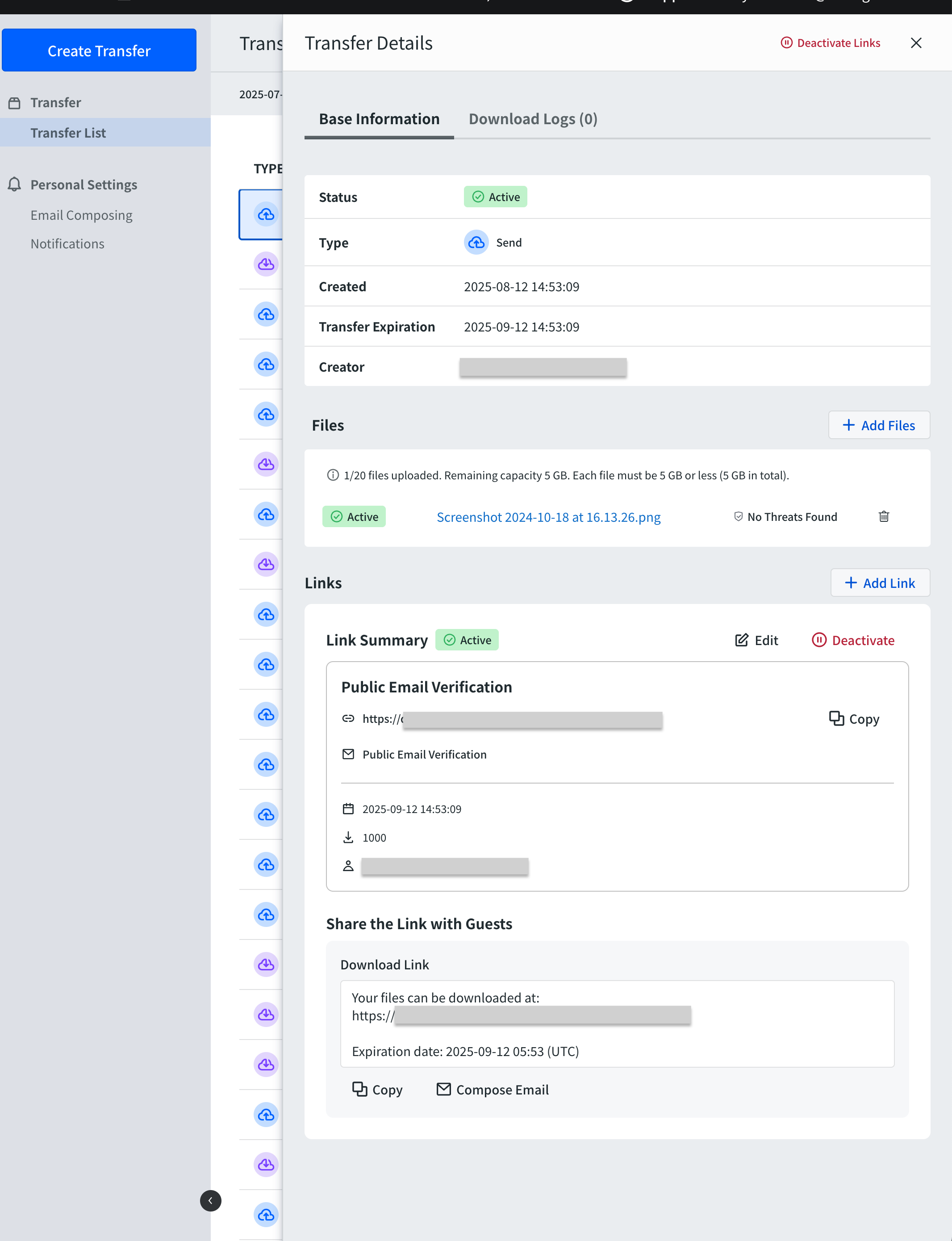Viewport: 952px width, 1241px height.
Task: Click a purple Receive transfer icon in the list
Action: click(266, 264)
